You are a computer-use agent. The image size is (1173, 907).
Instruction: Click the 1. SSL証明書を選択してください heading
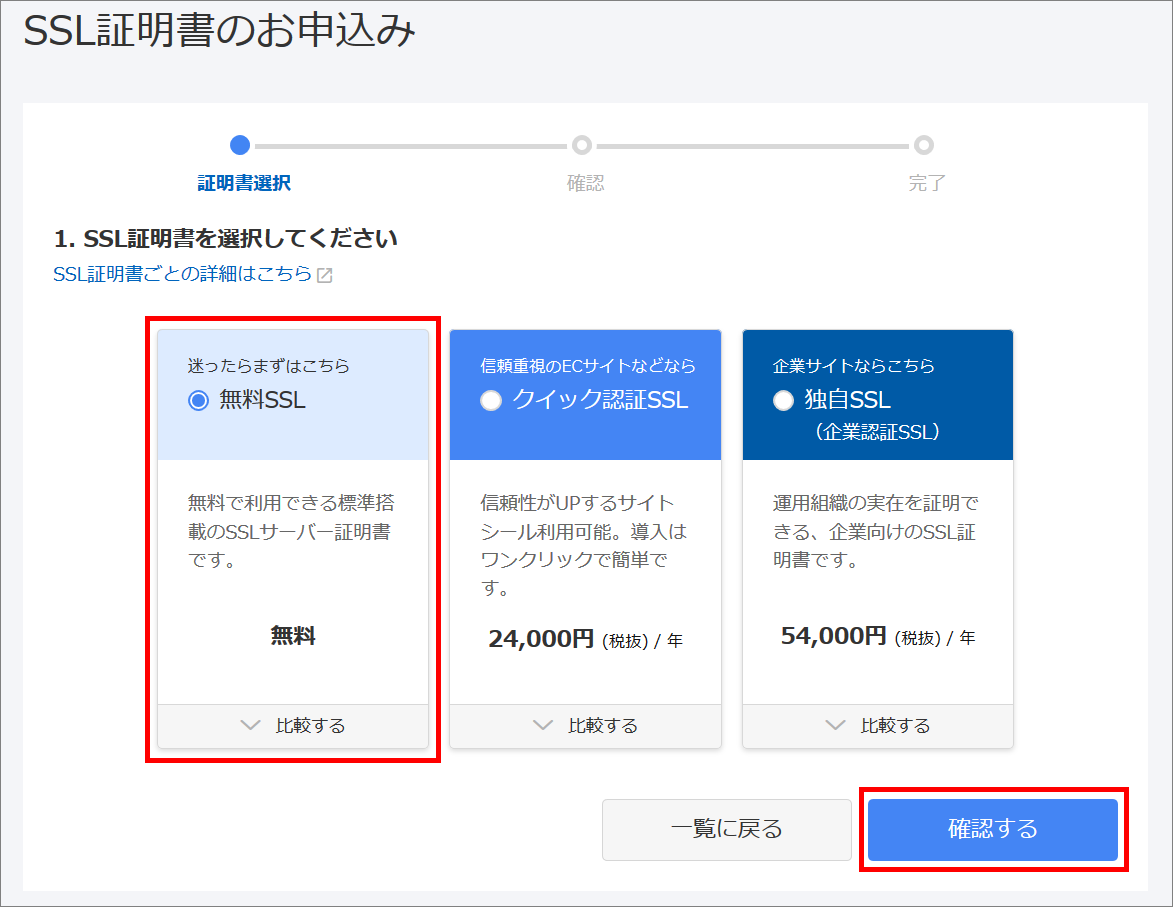click(x=225, y=239)
